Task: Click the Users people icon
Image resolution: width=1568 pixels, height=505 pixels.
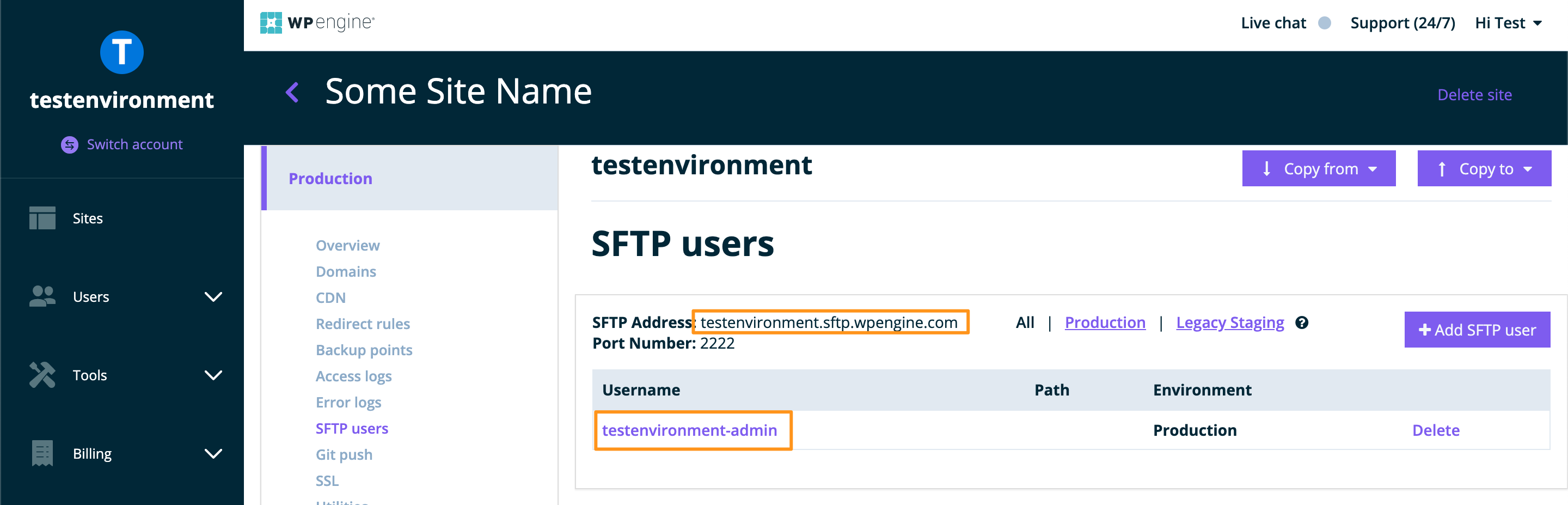Action: [42, 297]
